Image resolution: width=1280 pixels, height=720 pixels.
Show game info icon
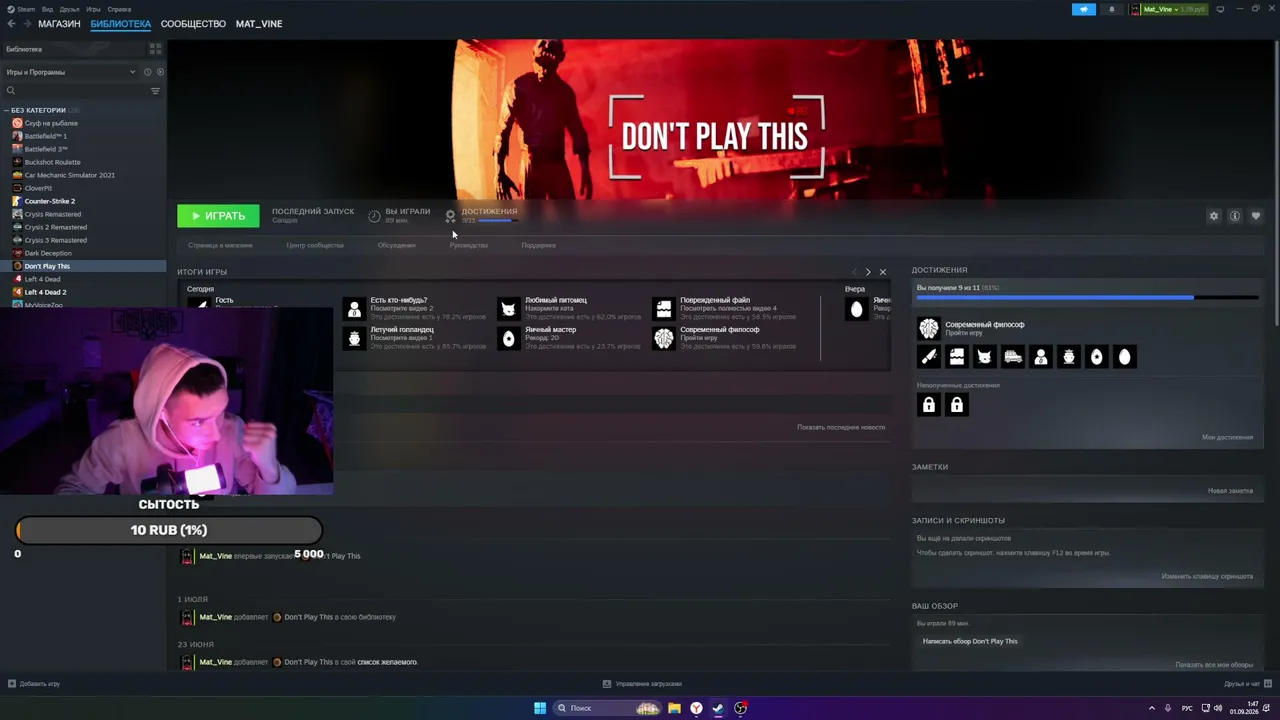(1235, 216)
